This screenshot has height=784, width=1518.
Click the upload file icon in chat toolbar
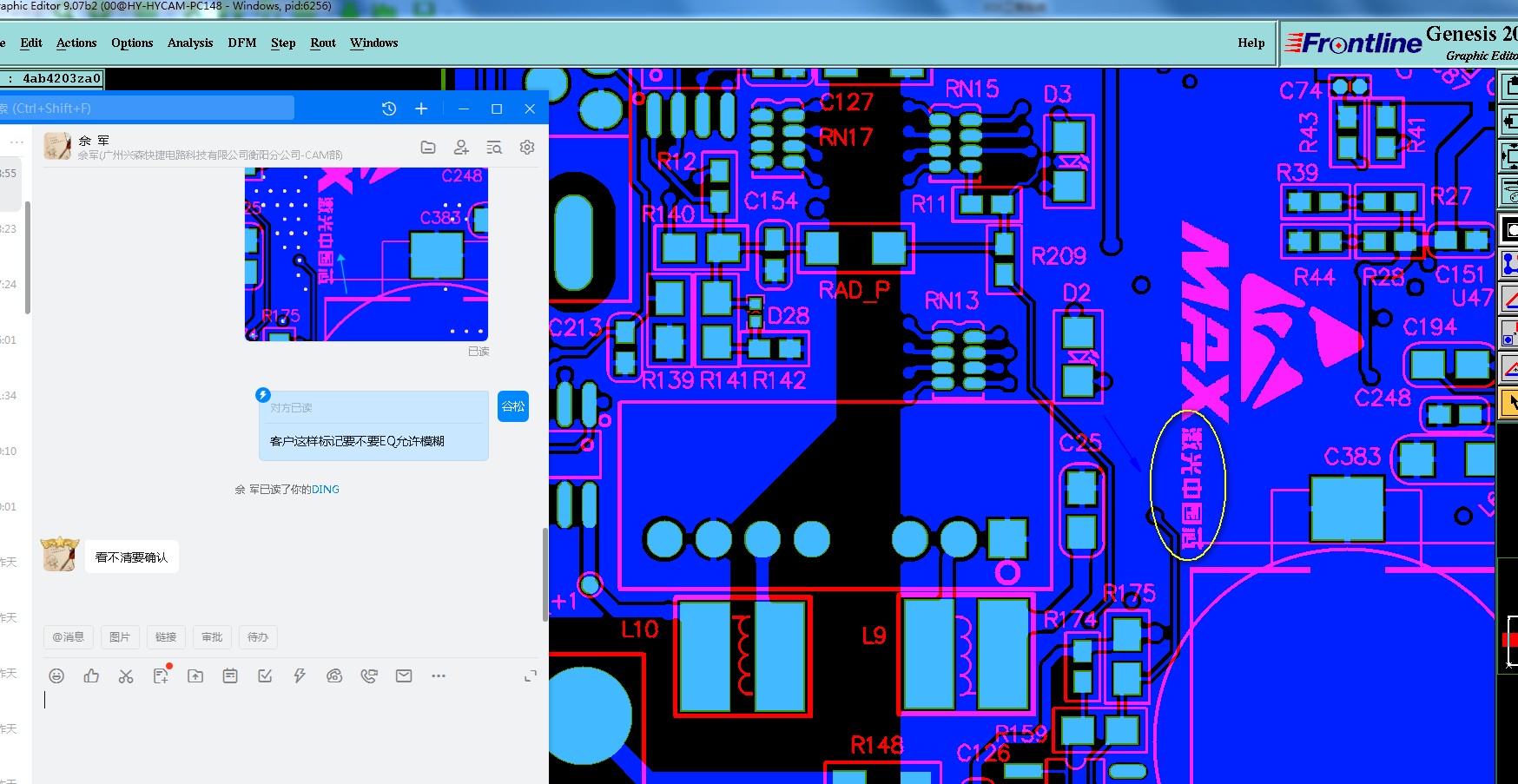tap(195, 675)
